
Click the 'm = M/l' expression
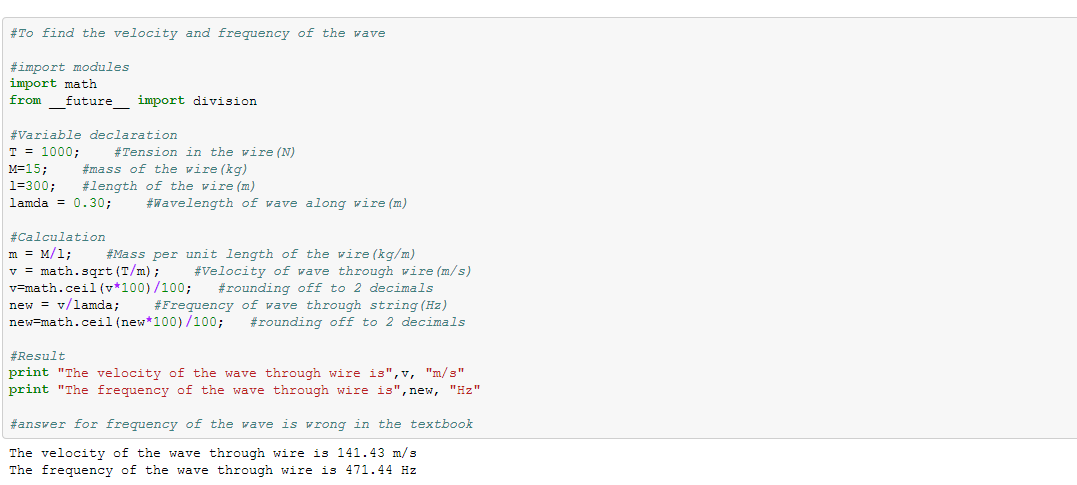(40, 254)
